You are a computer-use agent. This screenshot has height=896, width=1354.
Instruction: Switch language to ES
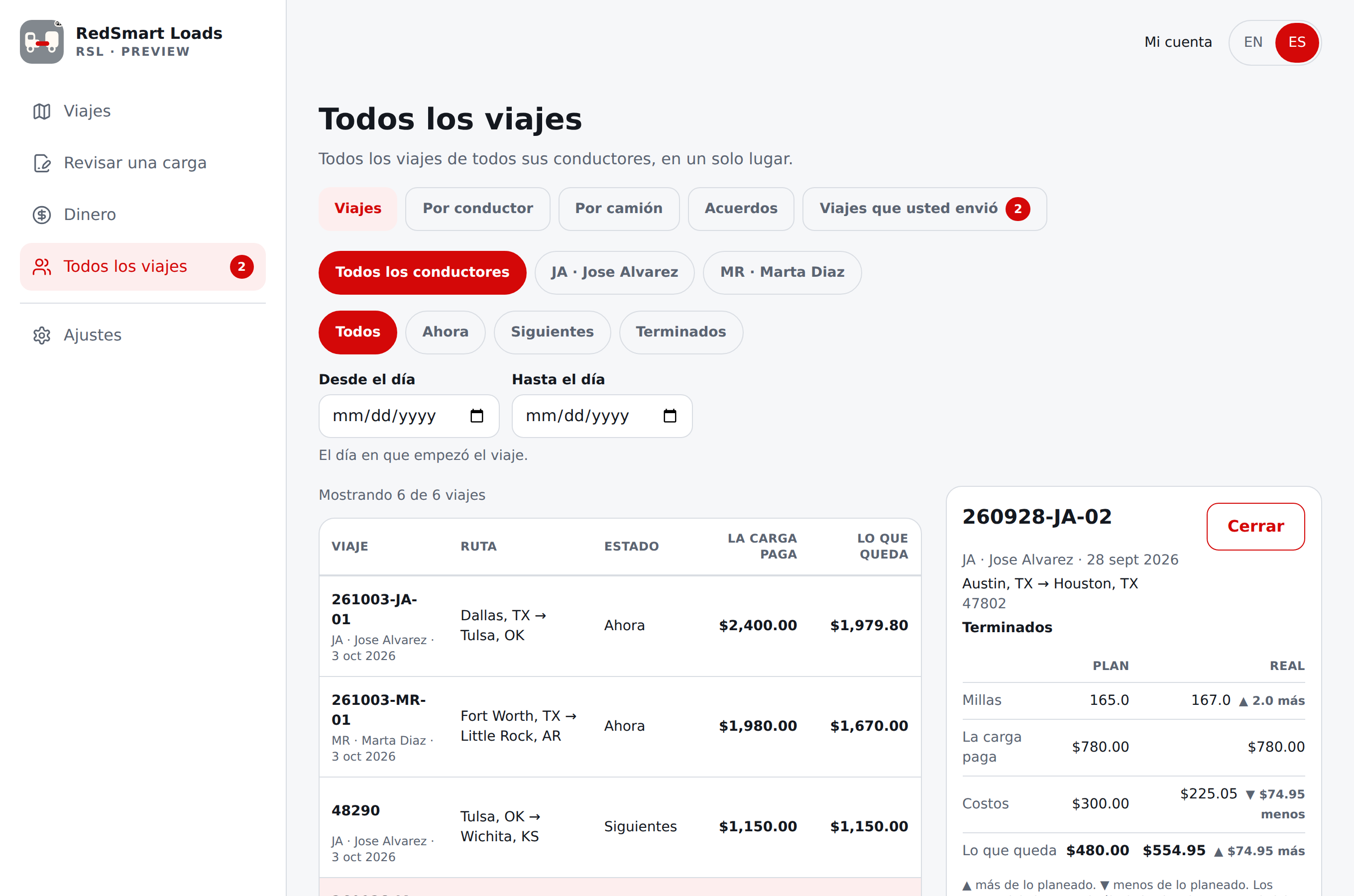(x=1297, y=42)
